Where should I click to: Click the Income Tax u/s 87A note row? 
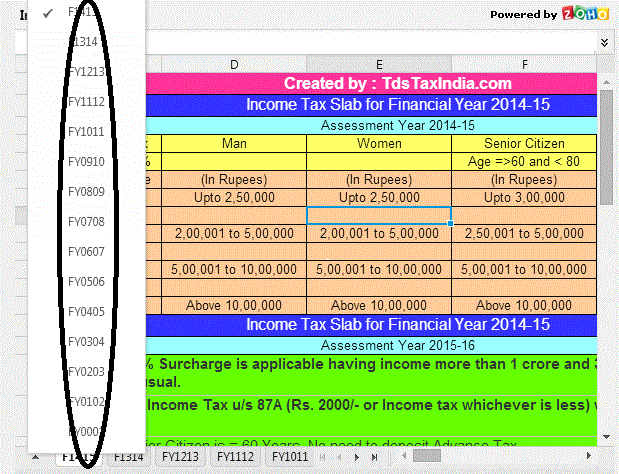[371, 415]
